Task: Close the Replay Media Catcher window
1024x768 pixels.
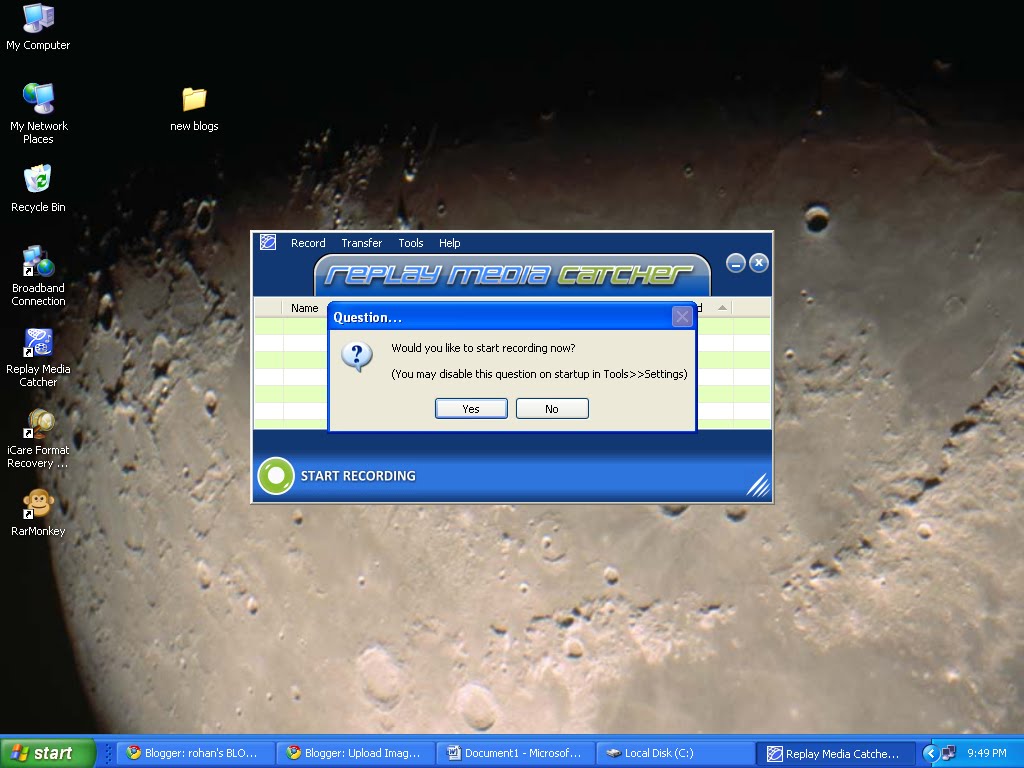Action: coord(758,263)
